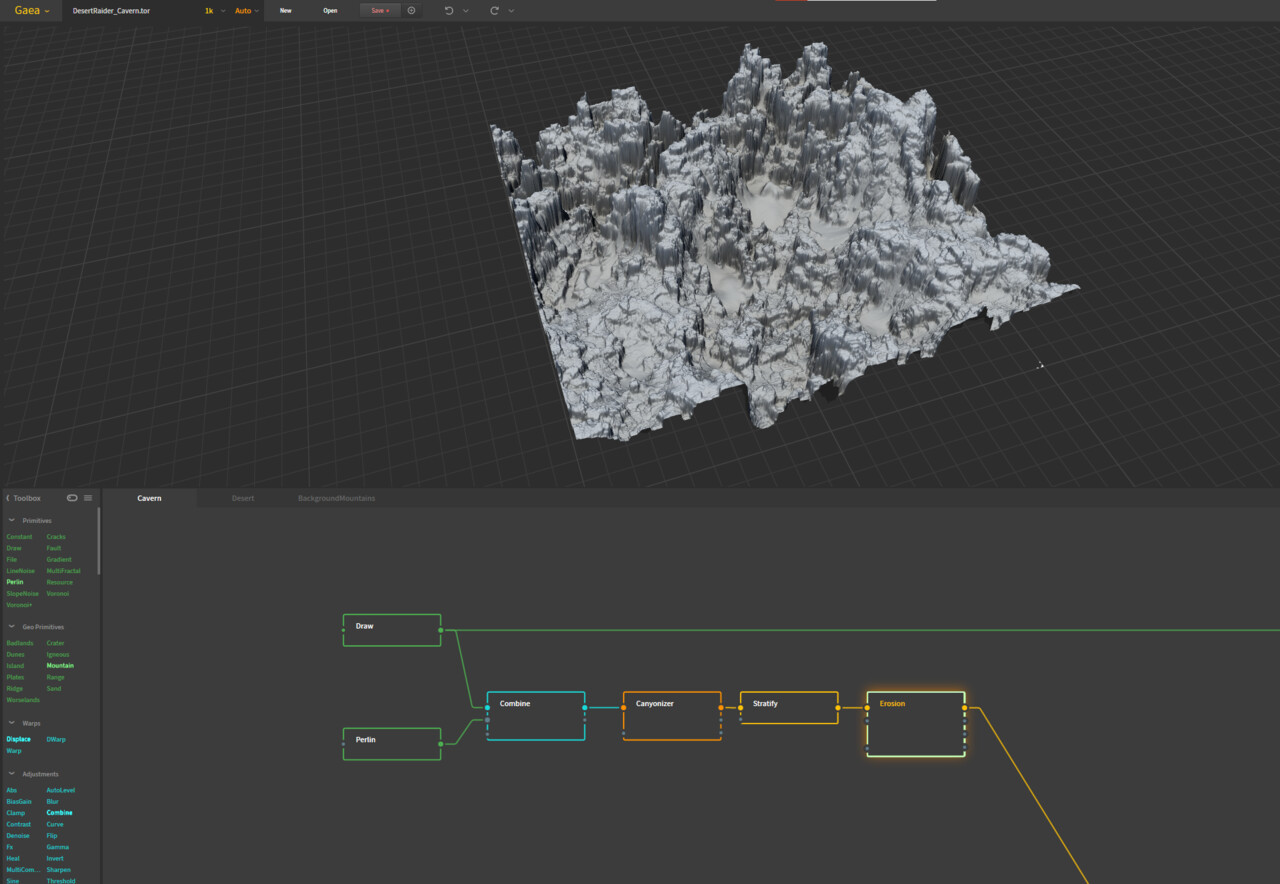Open the BackgroundMountains tab
This screenshot has height=884, width=1280.
(335, 497)
